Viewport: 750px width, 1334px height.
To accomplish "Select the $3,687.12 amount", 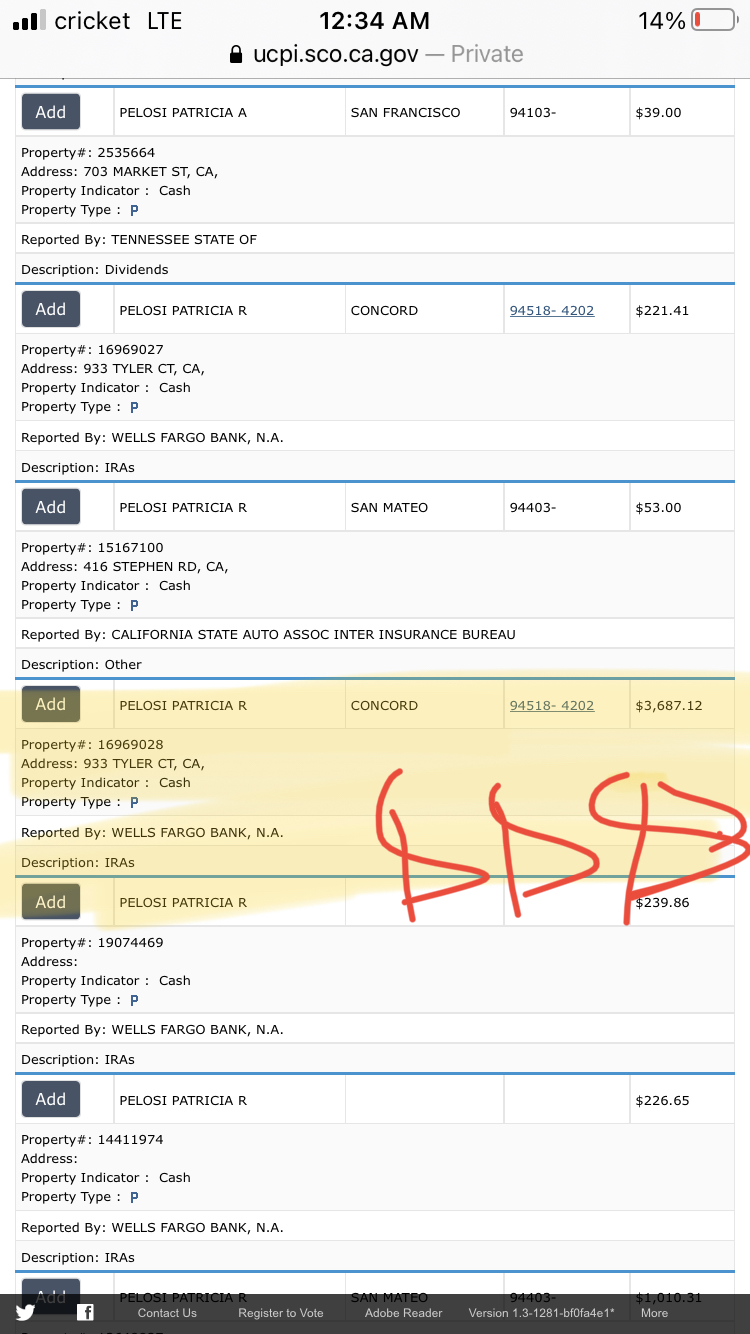I will point(669,705).
